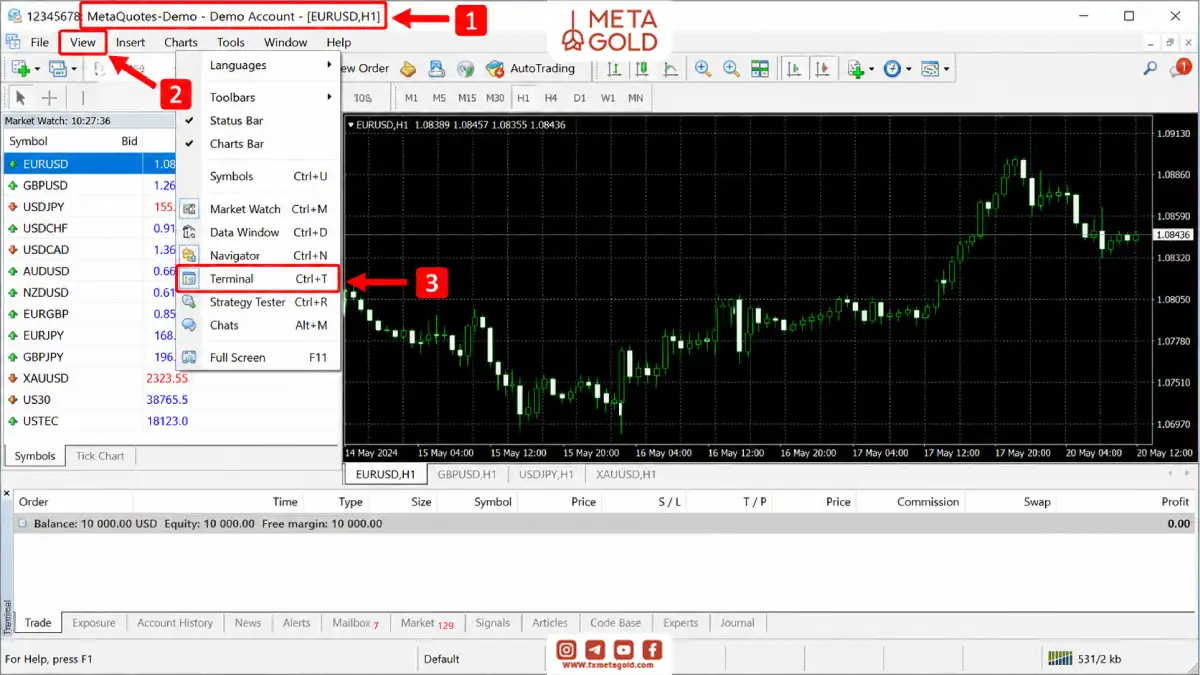1200x675 pixels.
Task: Set timeframe to H4
Action: pyautogui.click(x=551, y=98)
